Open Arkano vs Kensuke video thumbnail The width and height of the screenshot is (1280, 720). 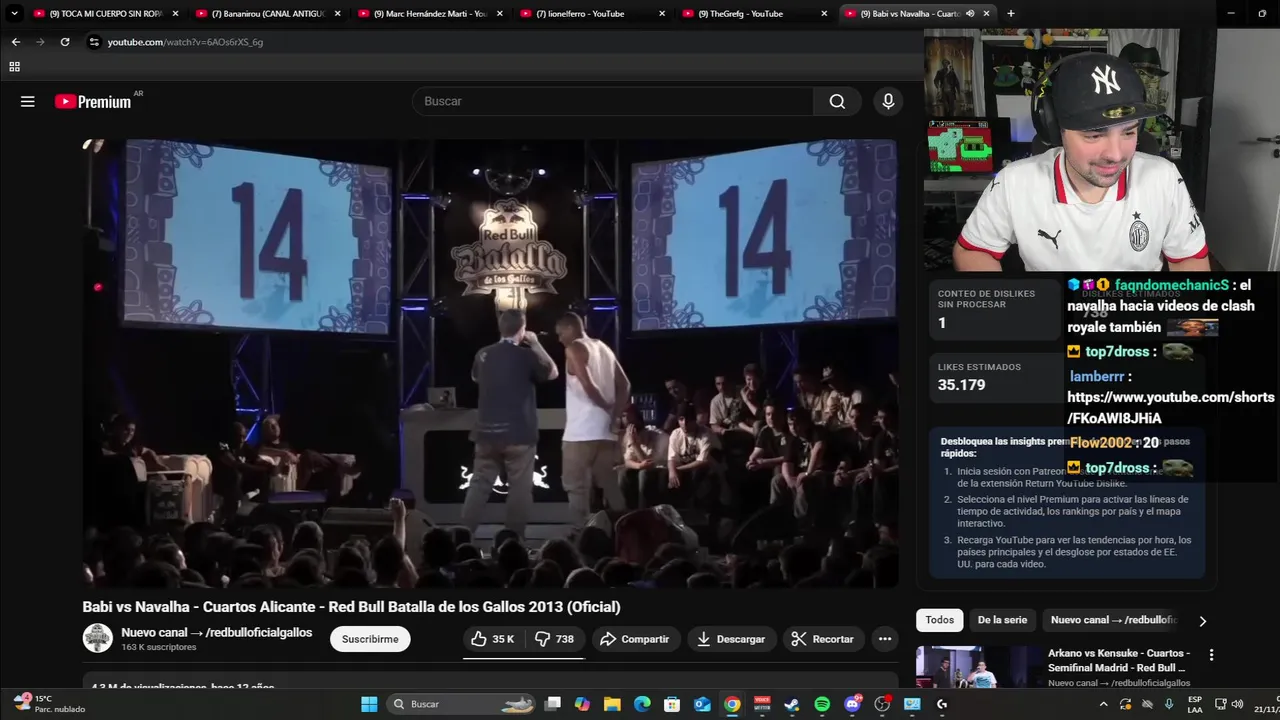[x=978, y=667]
